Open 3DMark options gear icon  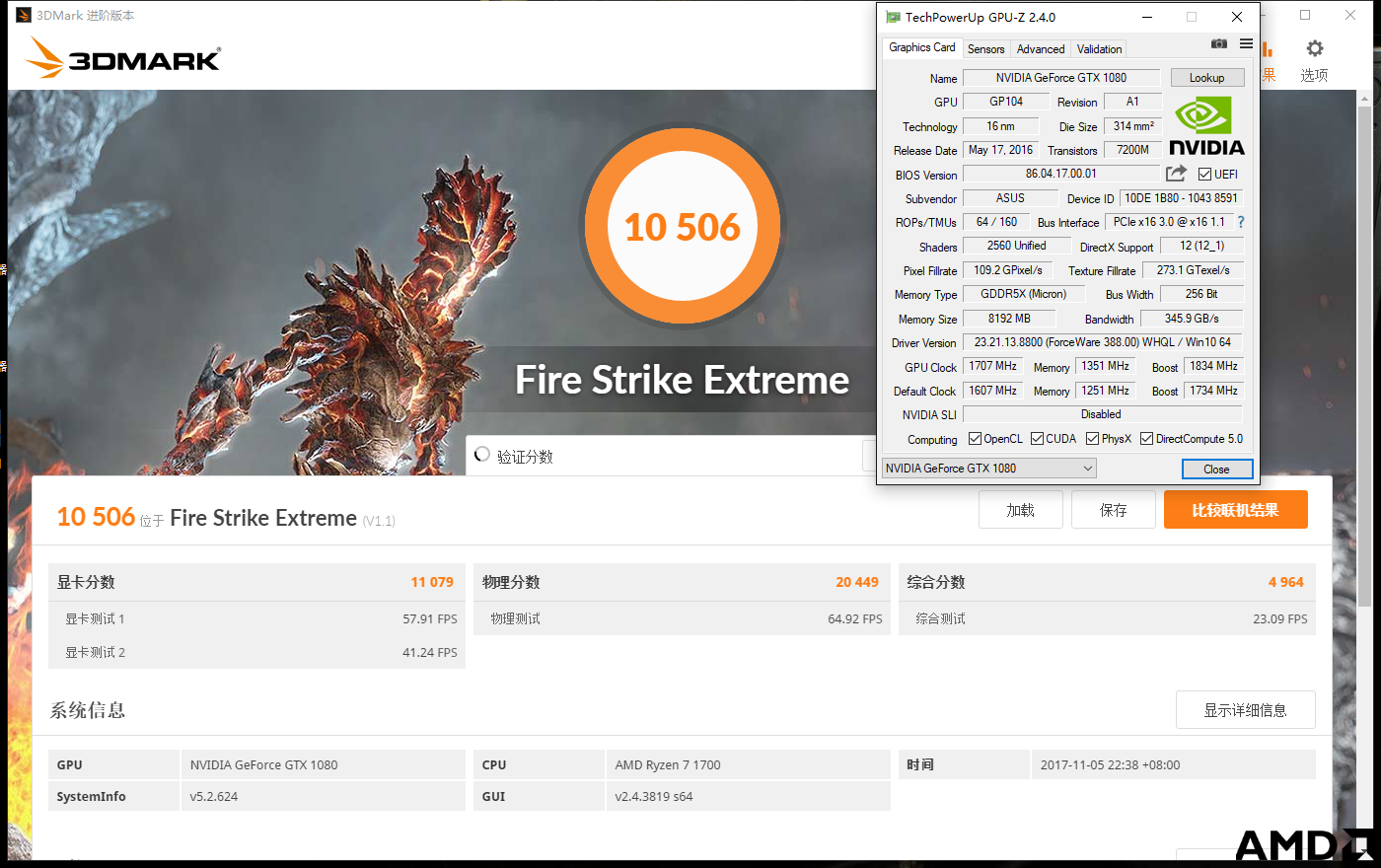(1315, 48)
